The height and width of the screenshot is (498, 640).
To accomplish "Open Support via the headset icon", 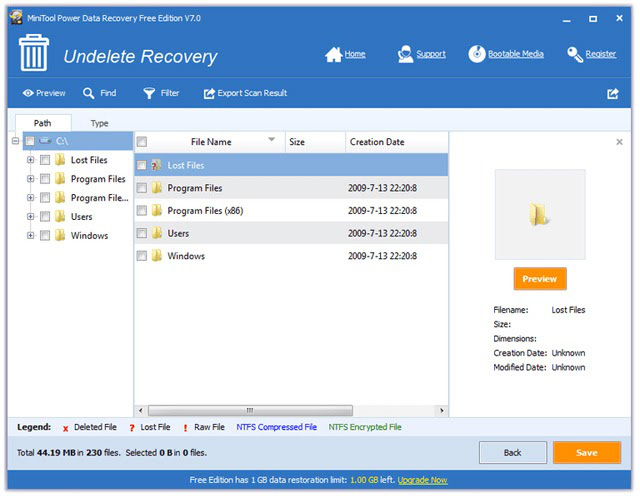I will [405, 54].
